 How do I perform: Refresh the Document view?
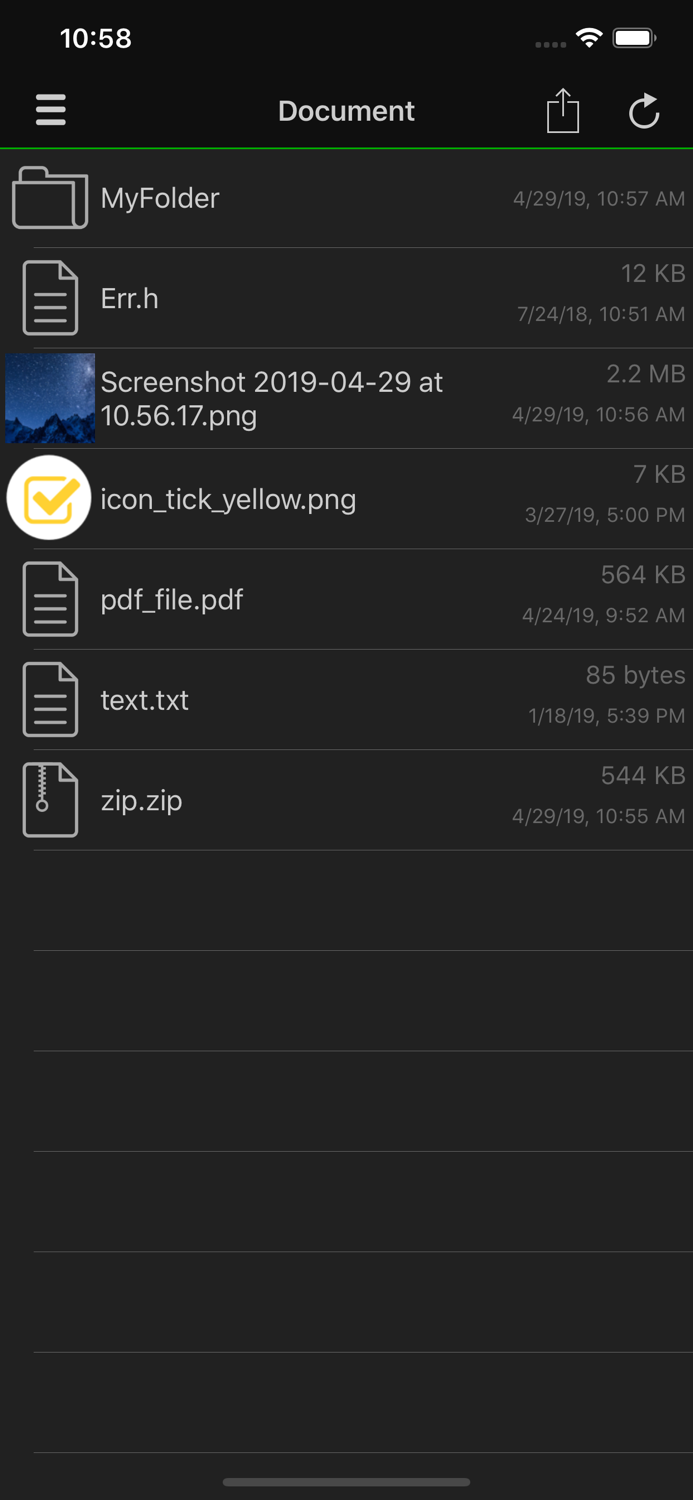[x=644, y=111]
